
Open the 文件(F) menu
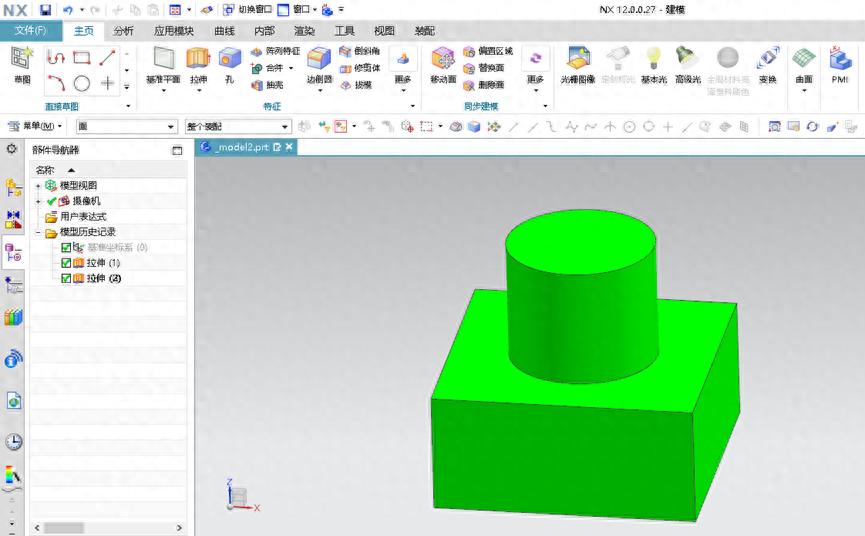tap(30, 30)
